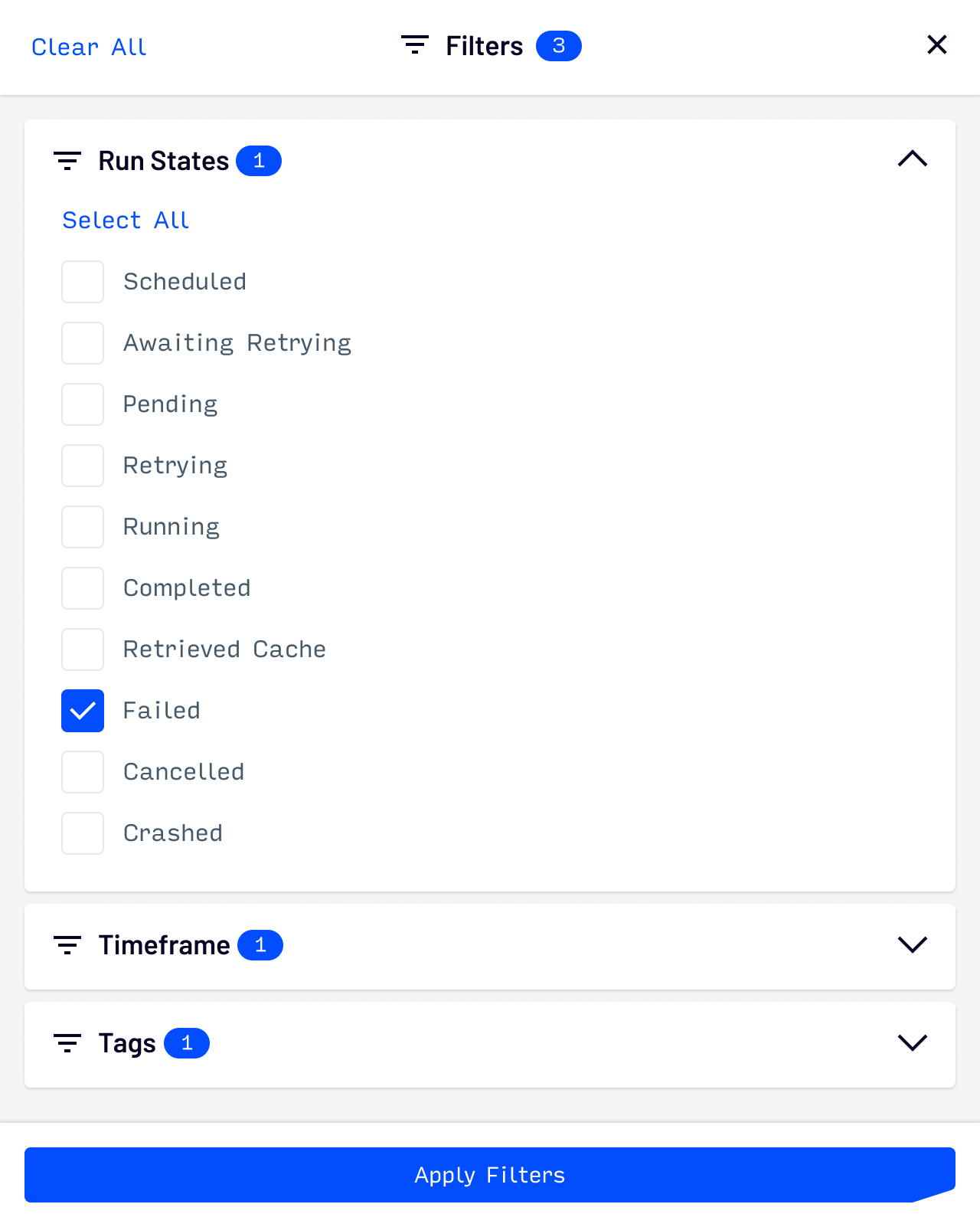The width and height of the screenshot is (980, 1227).
Task: Apply Filters using the blue button
Action: tap(490, 1175)
